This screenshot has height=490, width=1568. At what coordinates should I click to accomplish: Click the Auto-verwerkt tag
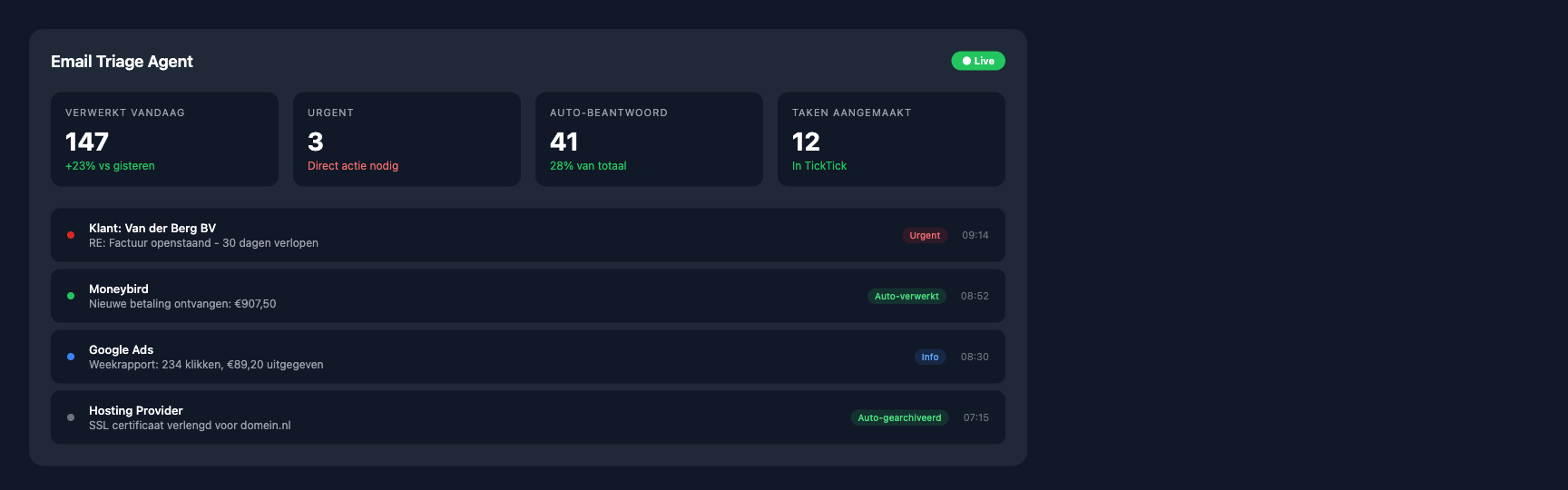tap(906, 296)
